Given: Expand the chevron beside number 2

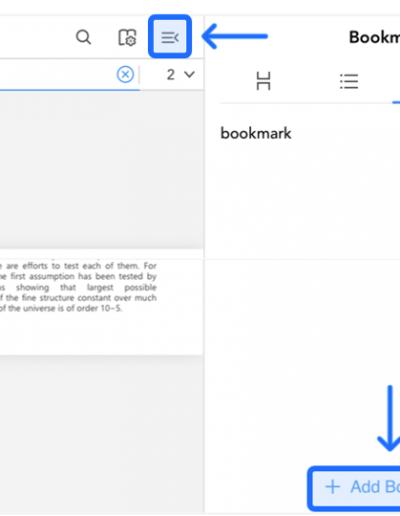Looking at the screenshot, I should pos(189,74).
